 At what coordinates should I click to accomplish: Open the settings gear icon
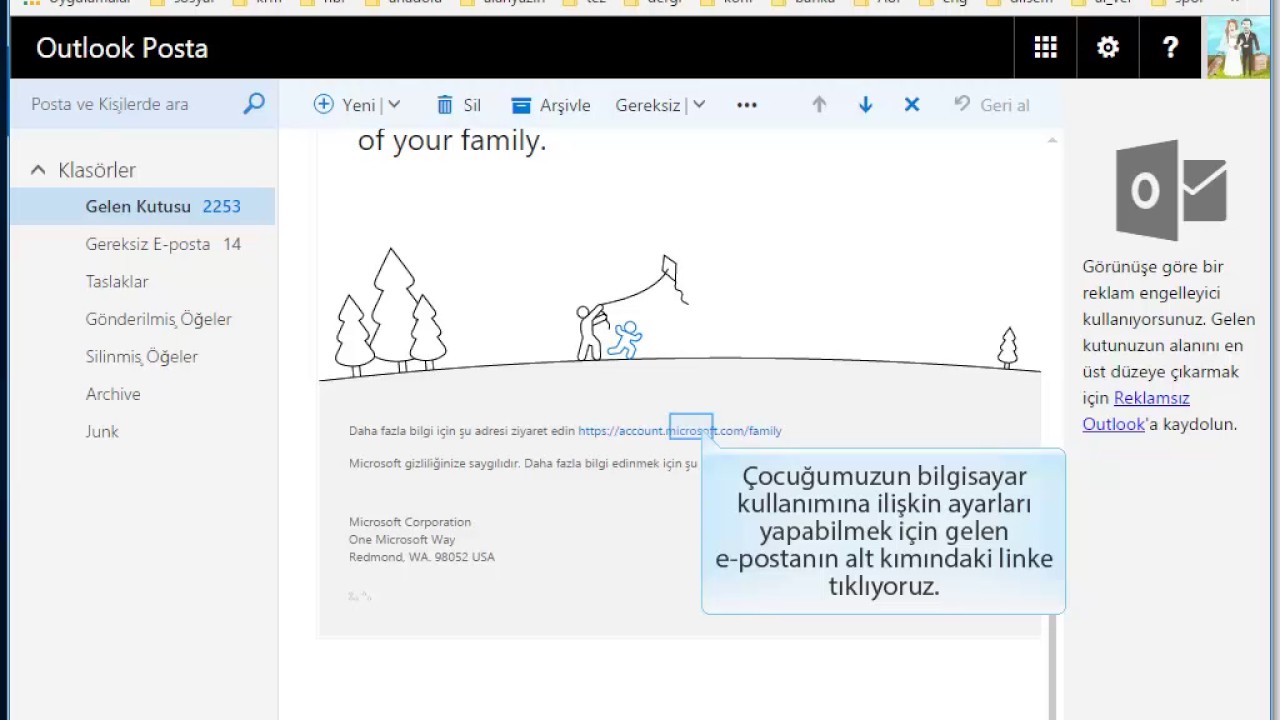pos(1107,48)
